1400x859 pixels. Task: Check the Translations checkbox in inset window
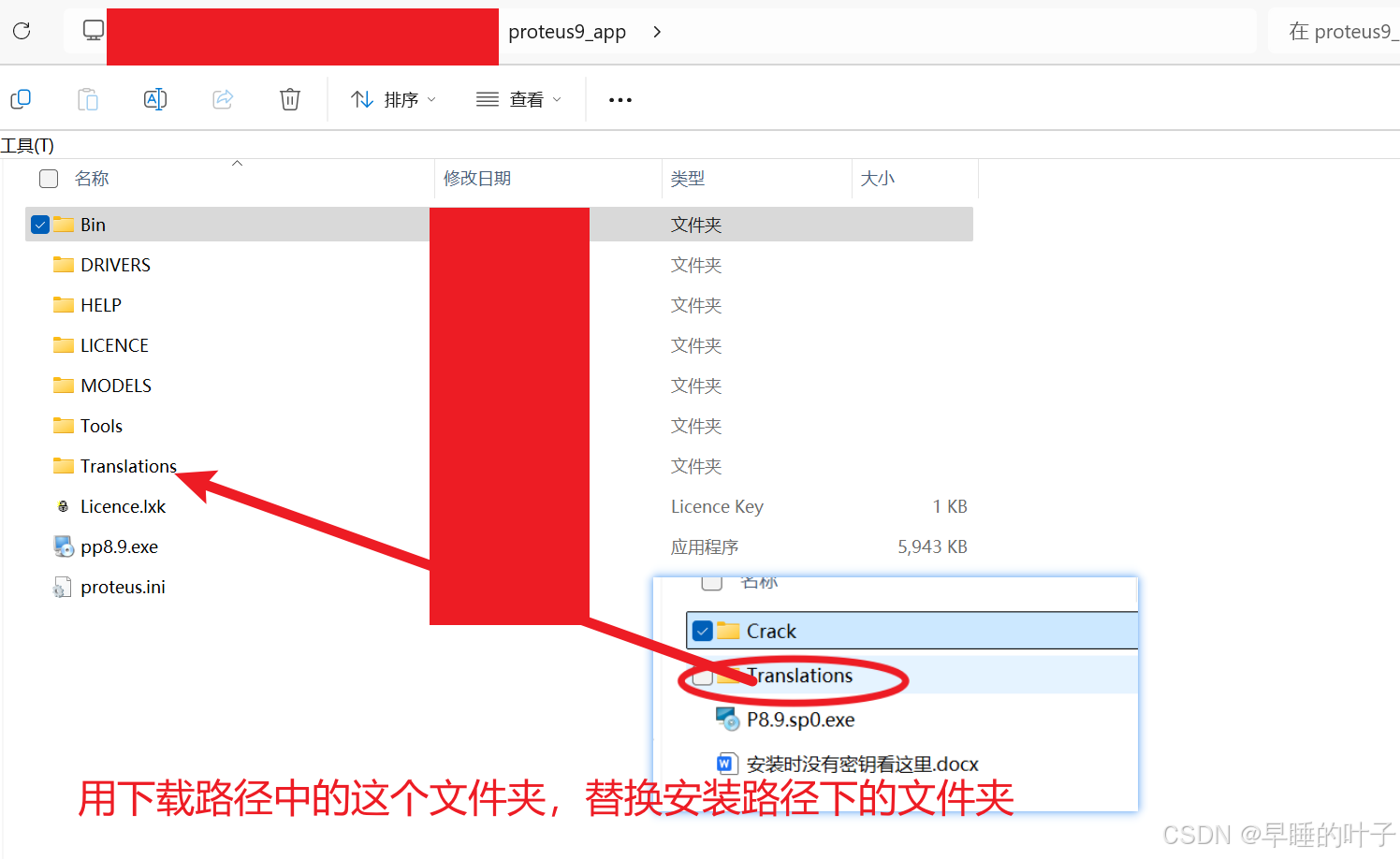[704, 677]
